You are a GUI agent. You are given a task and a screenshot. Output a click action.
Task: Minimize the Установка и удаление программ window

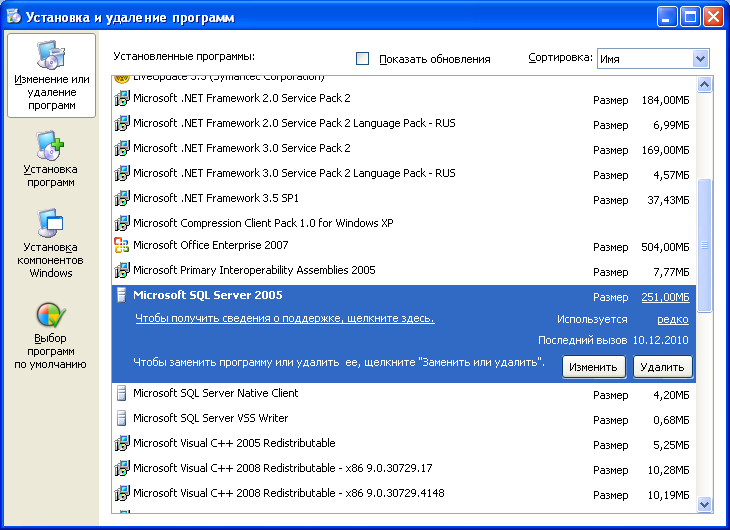coord(667,17)
